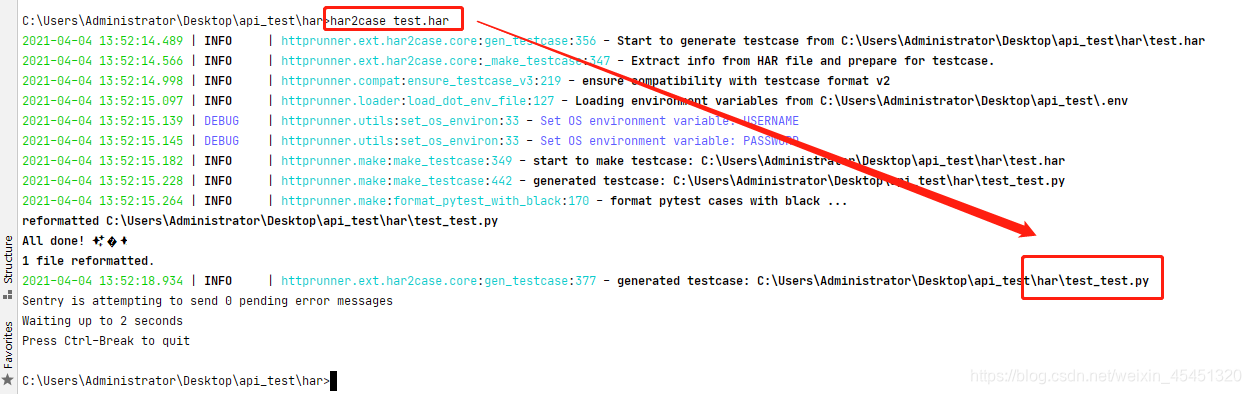The image size is (1251, 394).
Task: Click the 'reformatted C:\Users\Administrator...' line
Action: pos(260,221)
